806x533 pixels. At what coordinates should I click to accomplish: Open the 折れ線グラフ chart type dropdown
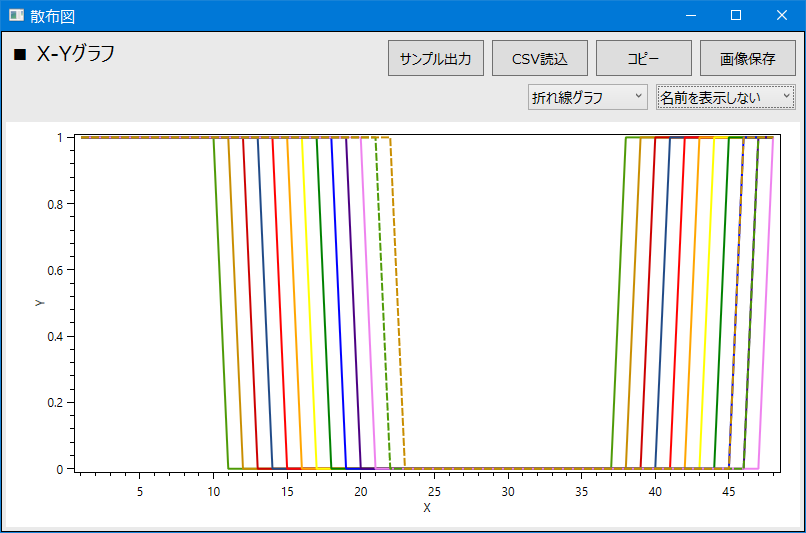click(588, 97)
